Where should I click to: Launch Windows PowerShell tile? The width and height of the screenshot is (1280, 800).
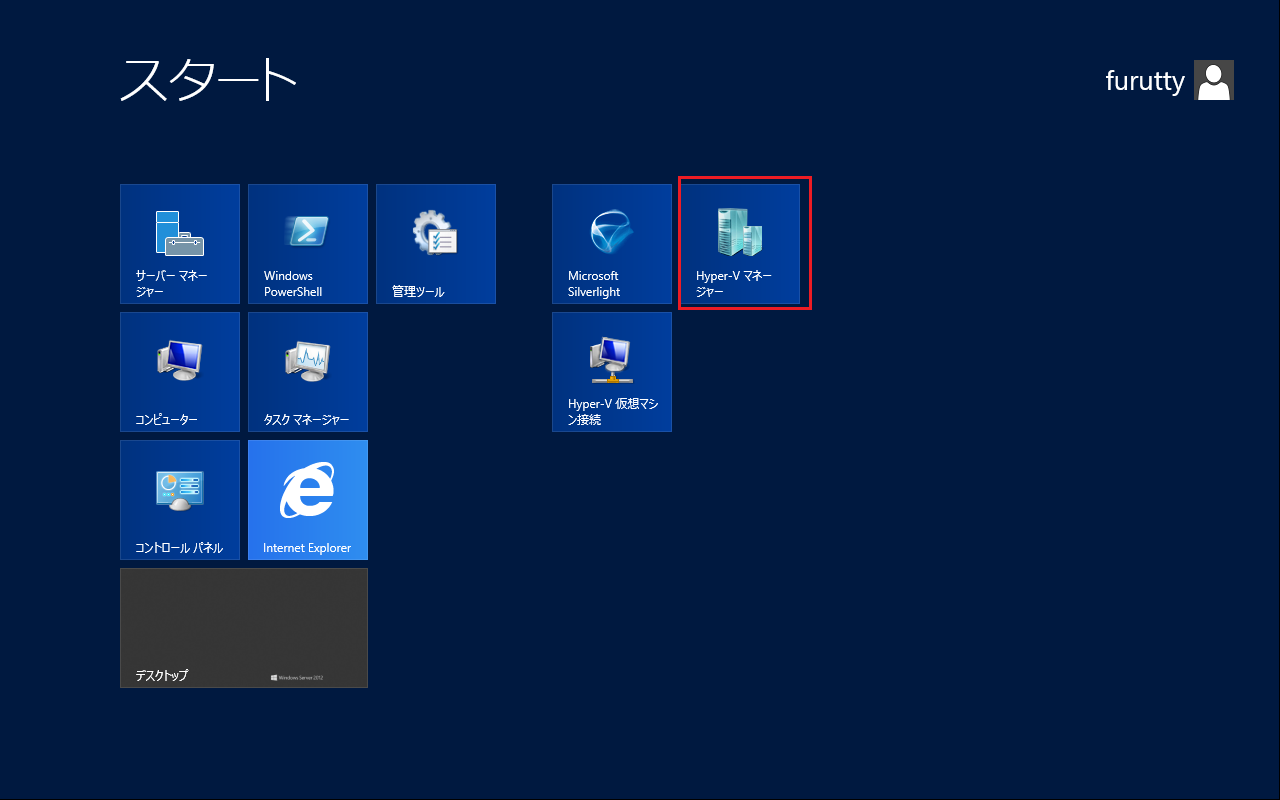pyautogui.click(x=308, y=244)
